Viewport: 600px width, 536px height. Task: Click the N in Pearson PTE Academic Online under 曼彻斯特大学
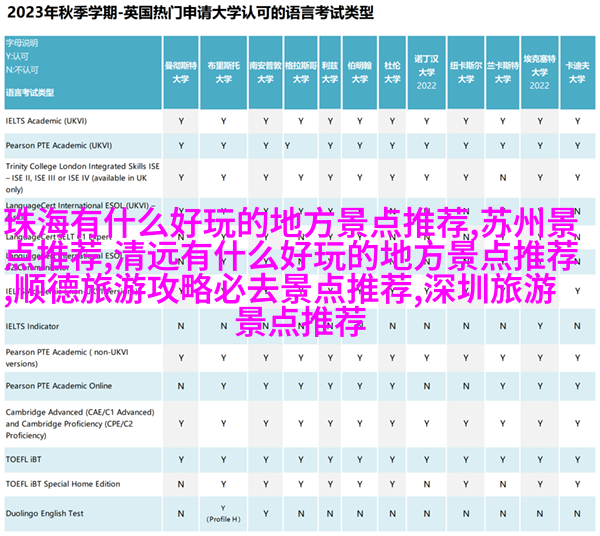(x=181, y=386)
